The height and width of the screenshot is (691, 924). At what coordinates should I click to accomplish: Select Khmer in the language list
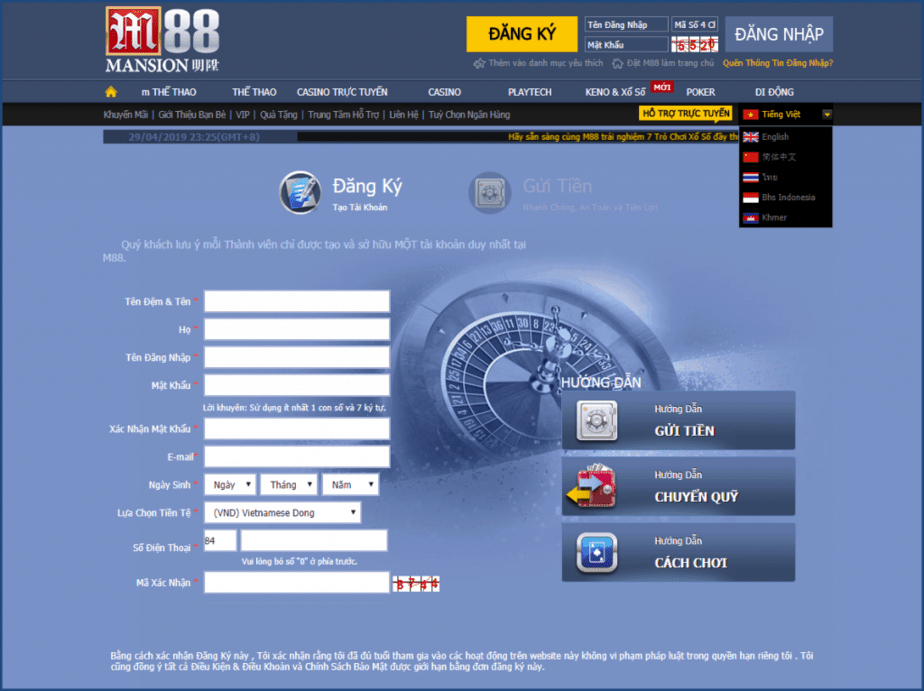click(x=774, y=217)
